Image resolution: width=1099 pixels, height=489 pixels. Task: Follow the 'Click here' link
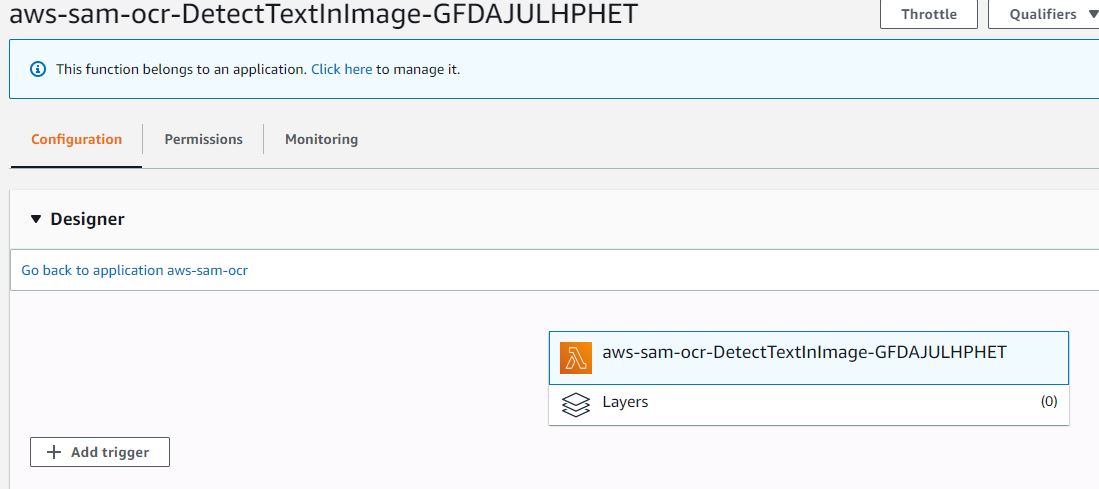tap(341, 69)
